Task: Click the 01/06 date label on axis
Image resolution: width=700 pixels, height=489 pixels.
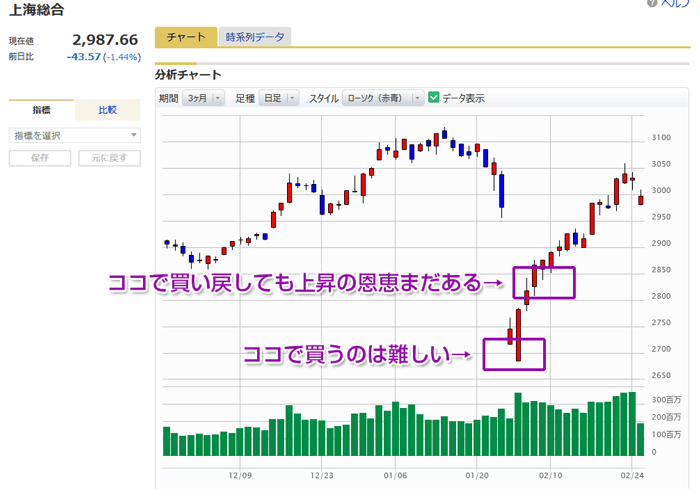Action: pyautogui.click(x=396, y=476)
